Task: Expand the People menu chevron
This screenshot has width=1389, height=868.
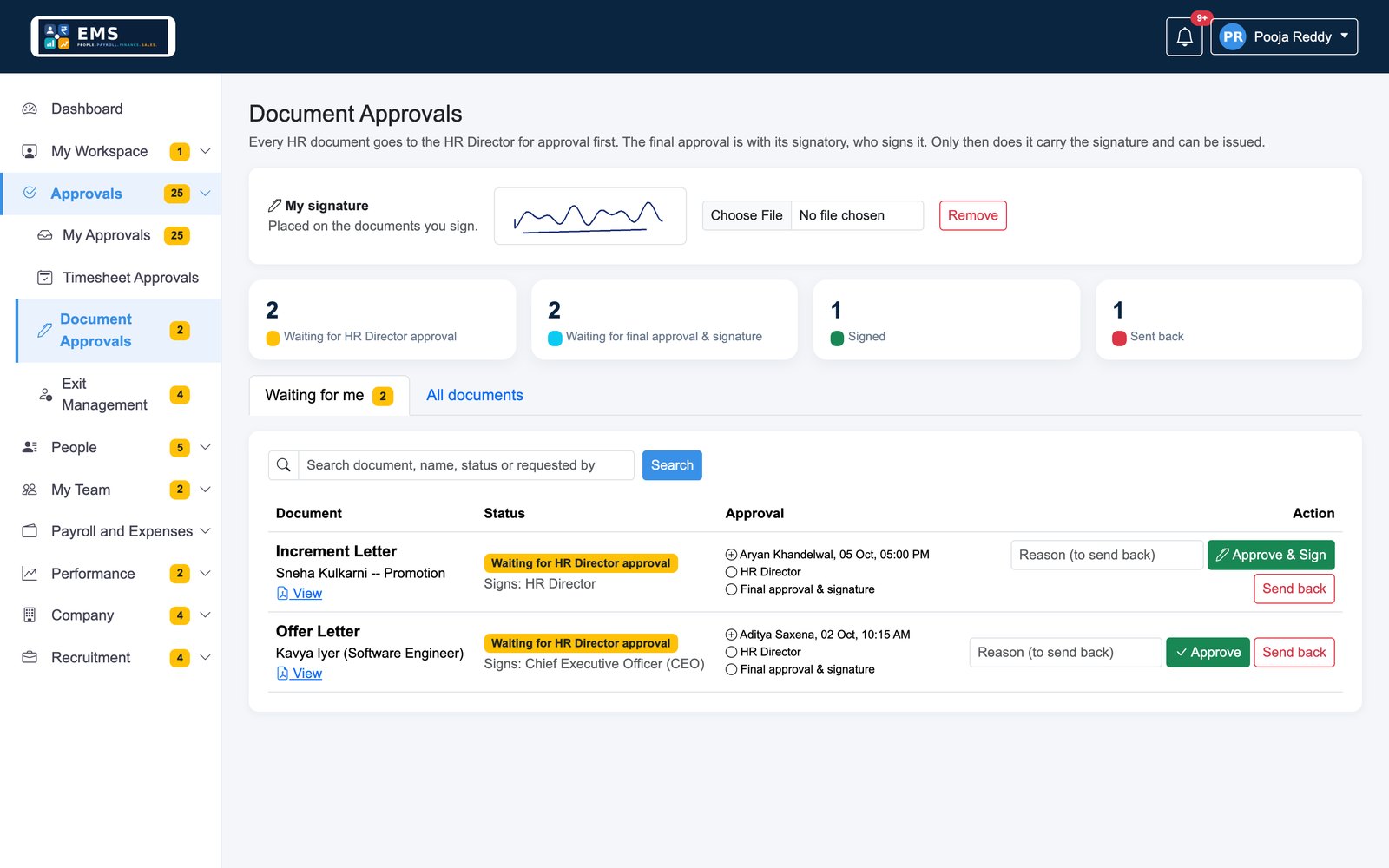Action: 206,447
